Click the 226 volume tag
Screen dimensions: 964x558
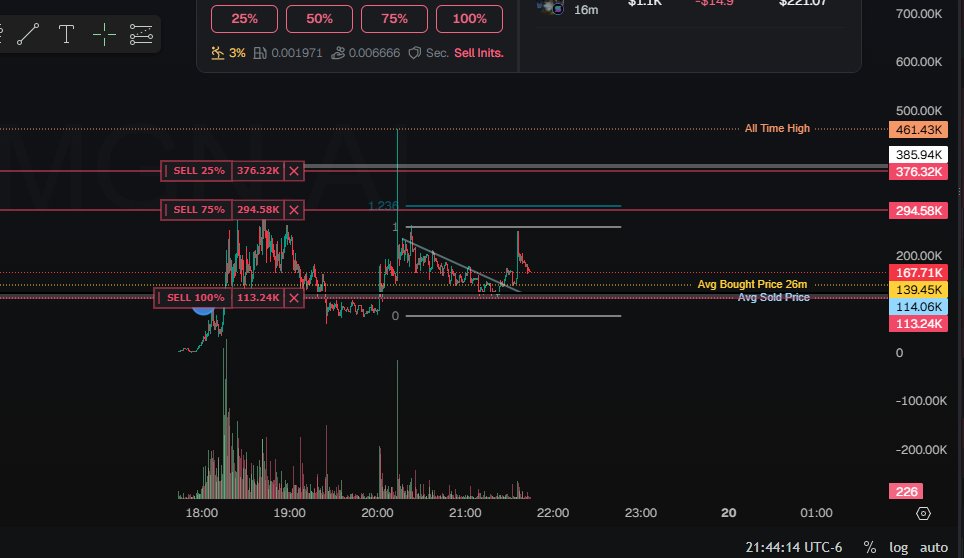tap(906, 492)
